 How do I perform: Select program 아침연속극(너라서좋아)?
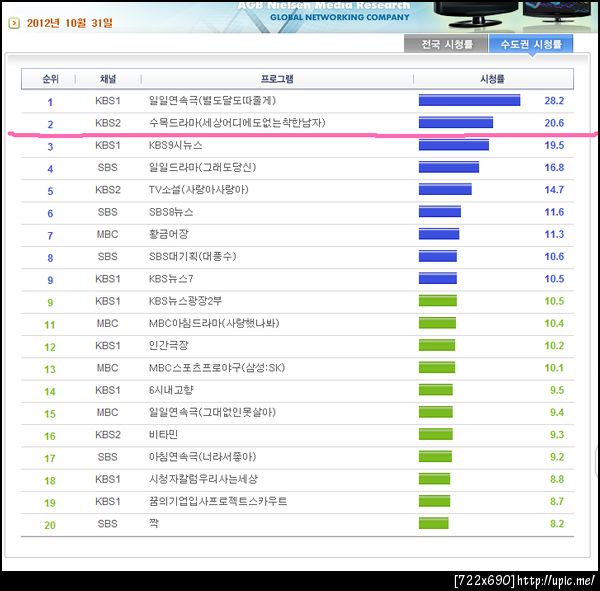click(x=202, y=457)
